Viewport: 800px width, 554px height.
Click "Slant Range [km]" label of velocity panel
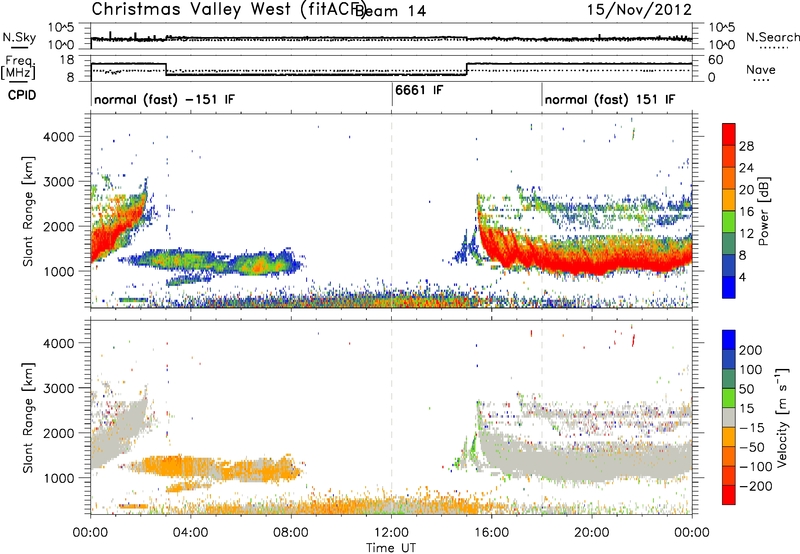tap(28, 418)
